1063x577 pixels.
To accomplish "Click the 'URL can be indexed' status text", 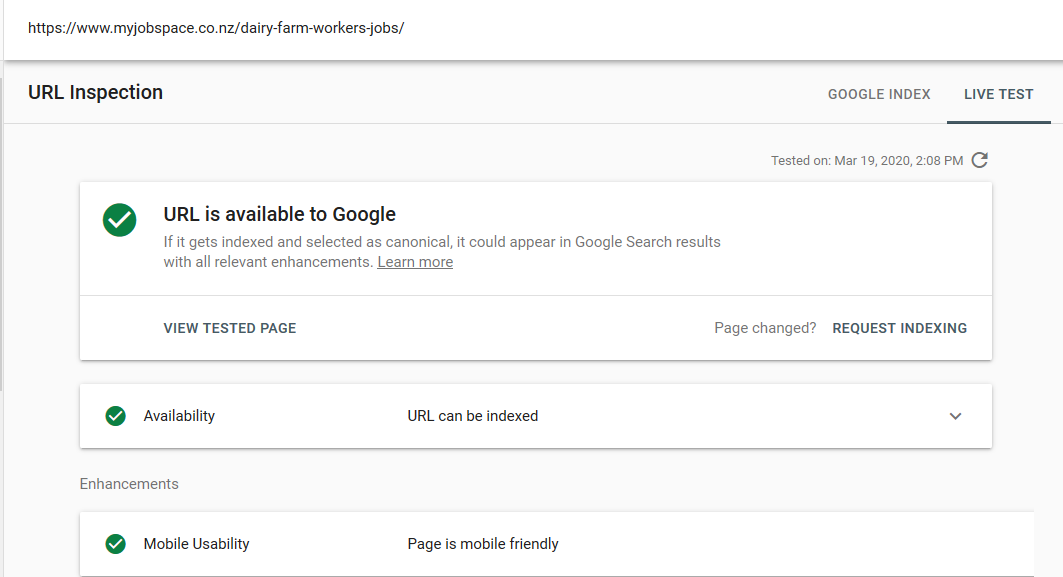I will point(473,416).
